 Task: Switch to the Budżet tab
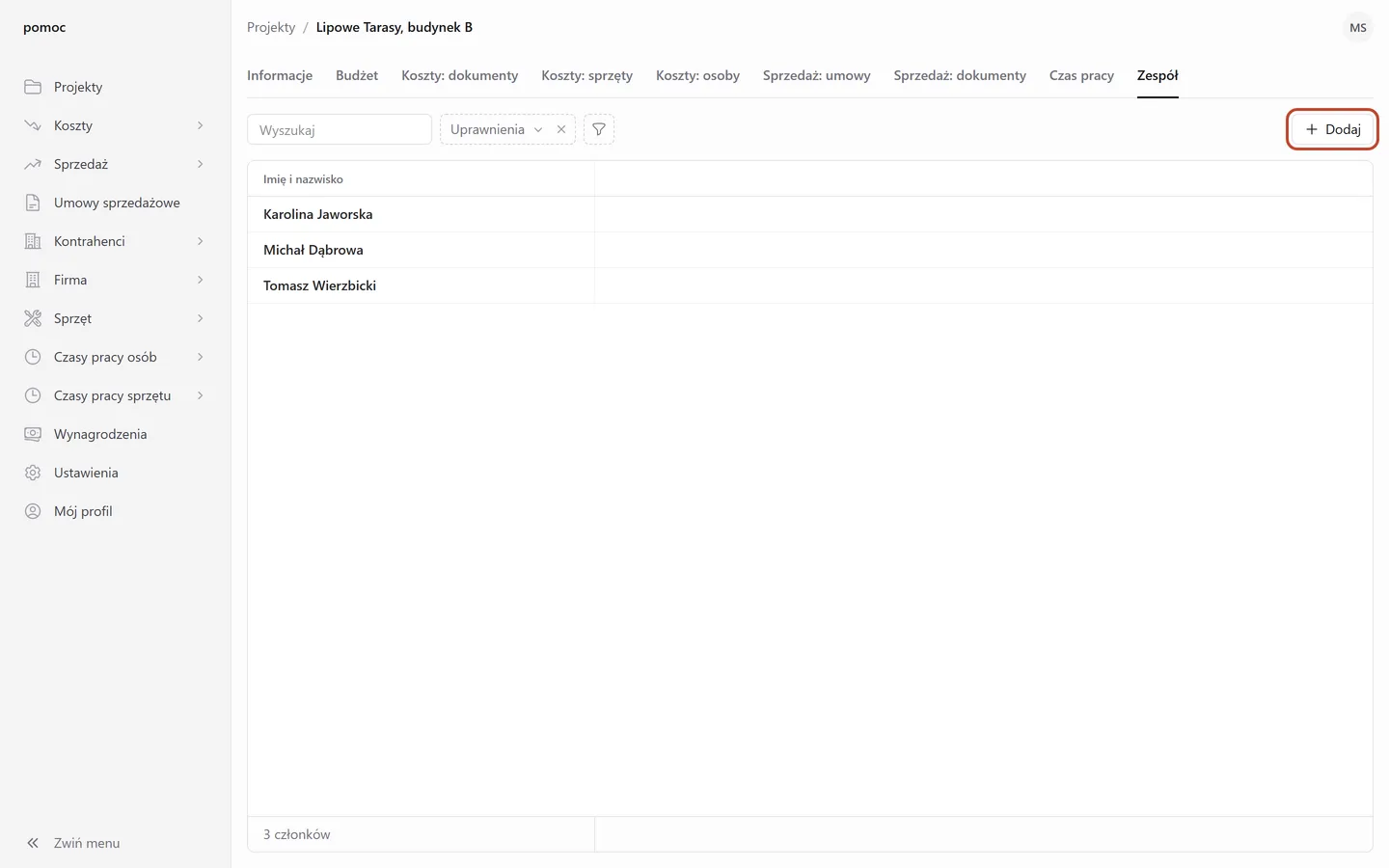[x=357, y=75]
